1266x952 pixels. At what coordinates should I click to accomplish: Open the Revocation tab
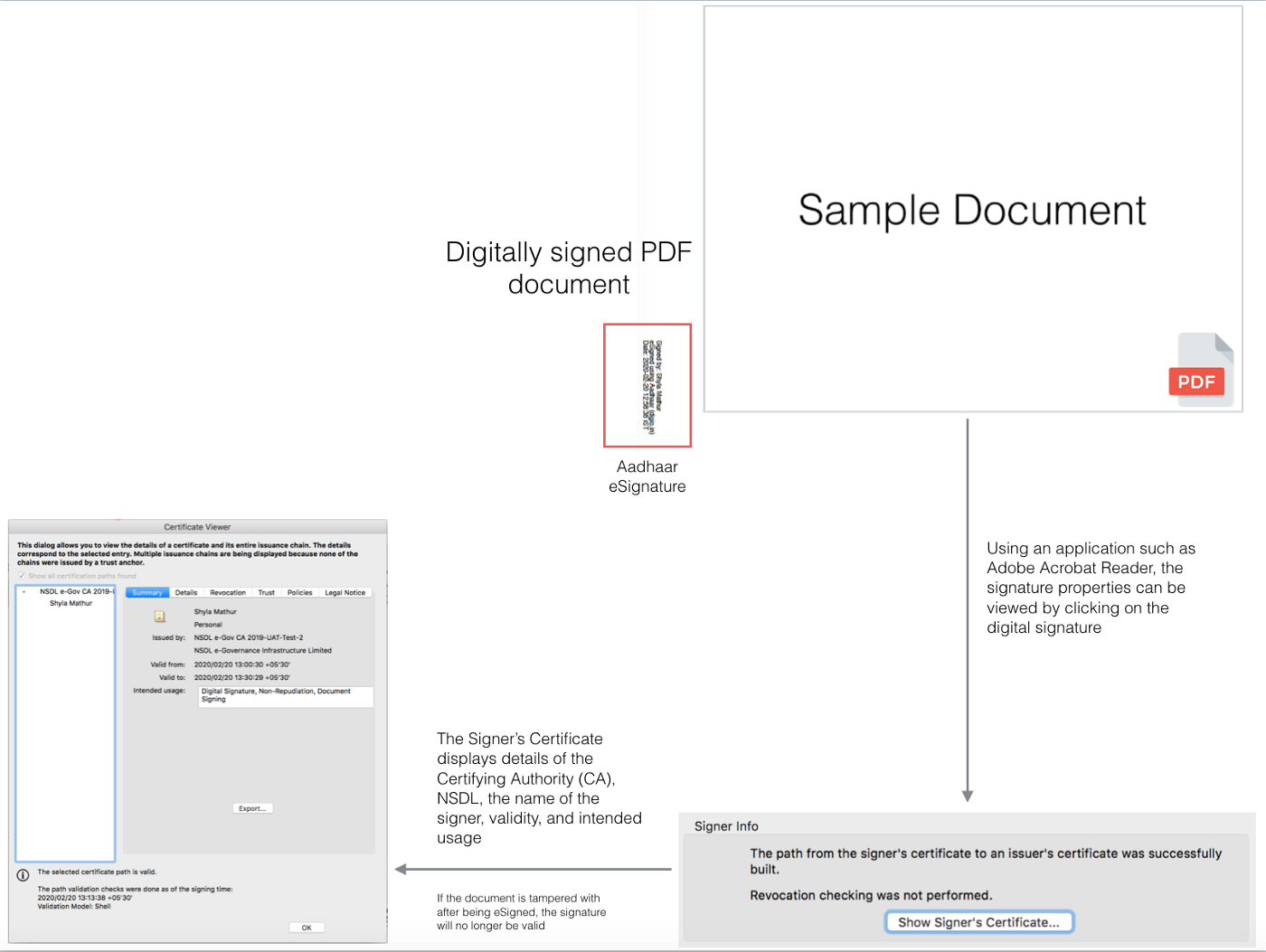tap(227, 592)
